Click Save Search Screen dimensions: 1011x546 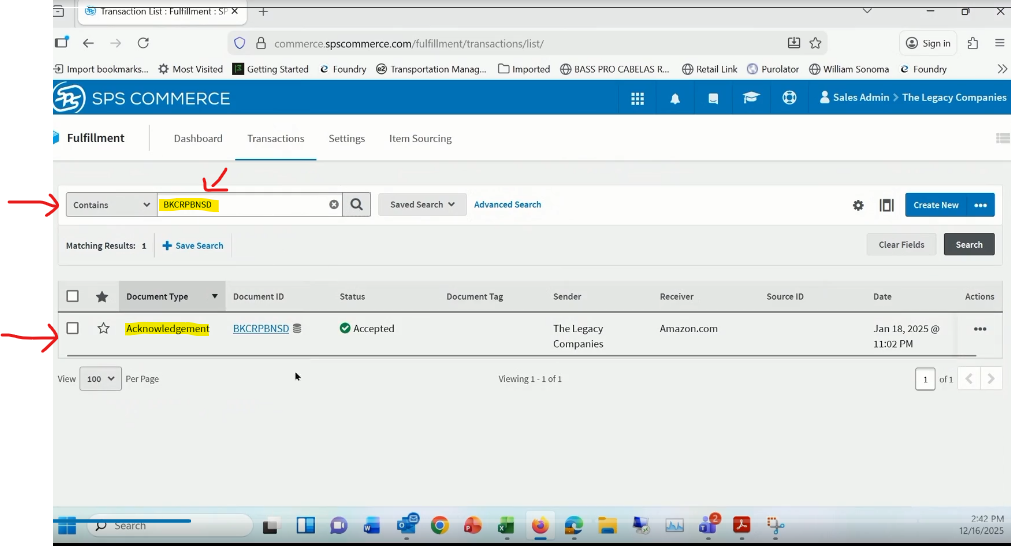(x=193, y=246)
